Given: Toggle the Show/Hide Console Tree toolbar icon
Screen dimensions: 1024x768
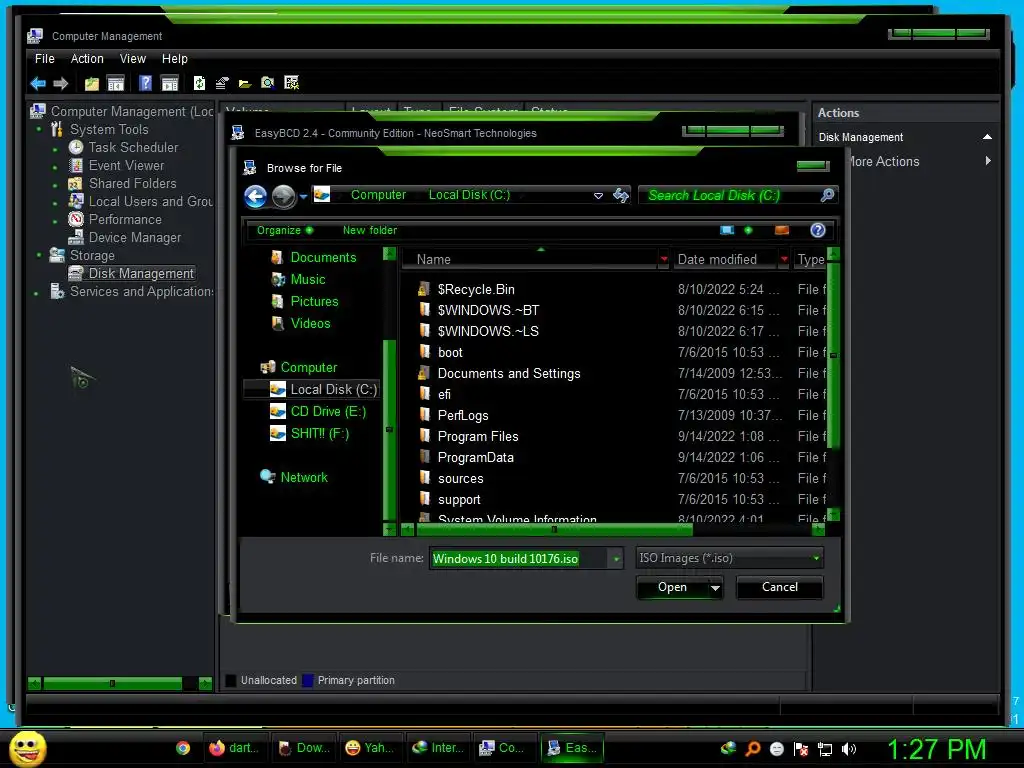Looking at the screenshot, I should click(x=116, y=83).
